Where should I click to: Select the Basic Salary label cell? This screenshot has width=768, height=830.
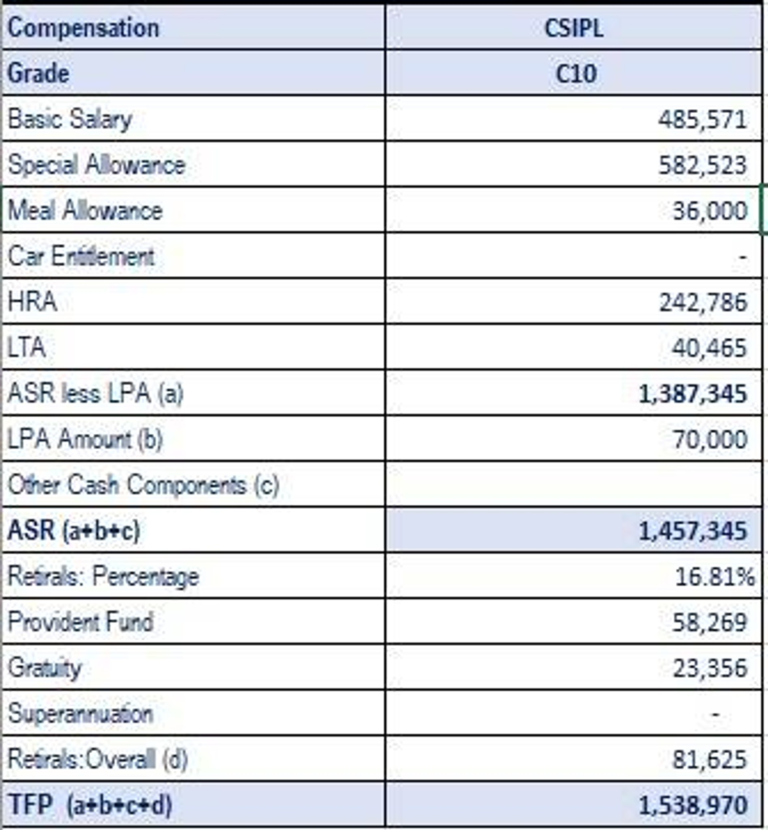[x=193, y=119]
